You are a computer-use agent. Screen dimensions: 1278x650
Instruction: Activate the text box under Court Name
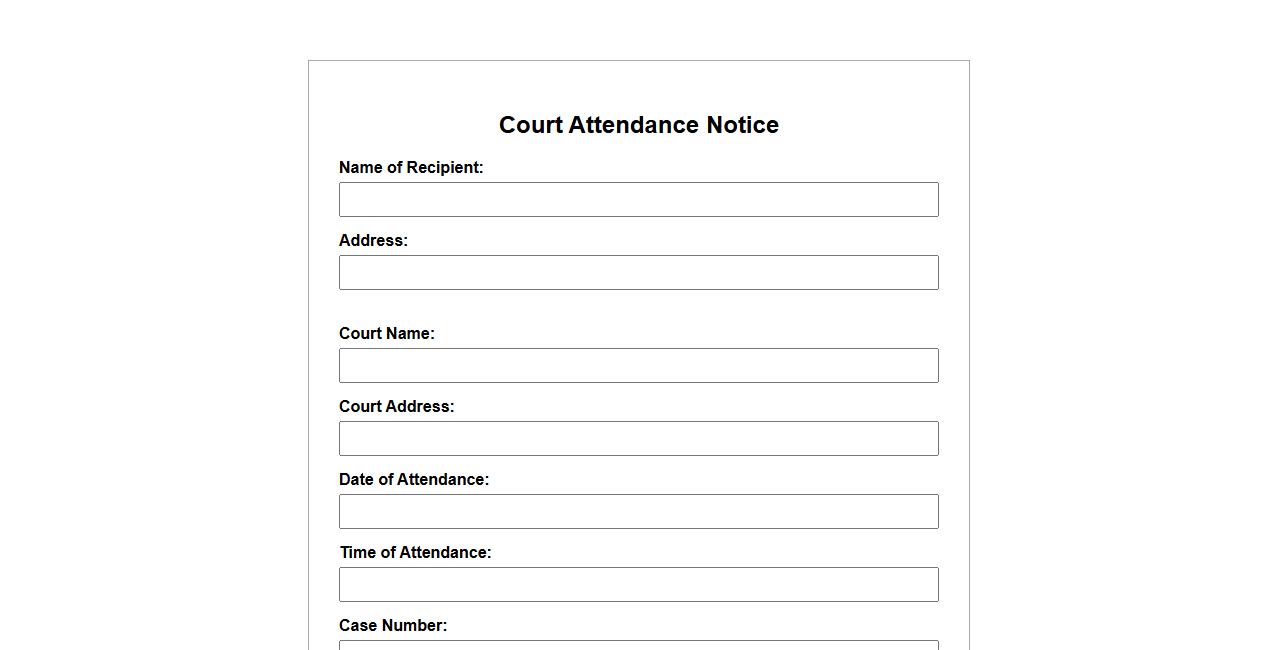(638, 365)
